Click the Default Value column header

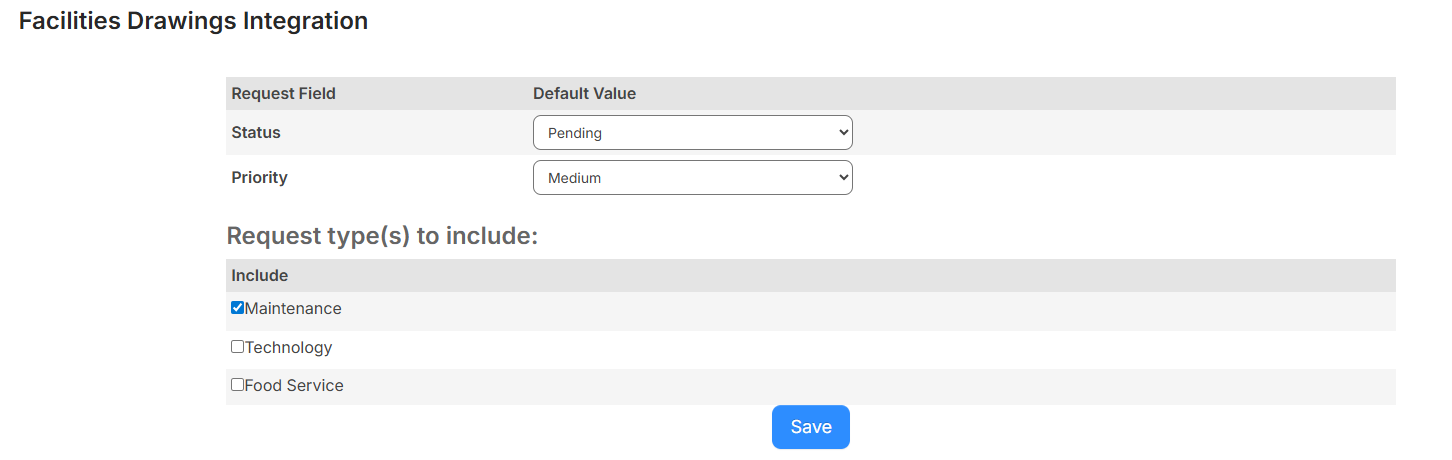tap(584, 94)
